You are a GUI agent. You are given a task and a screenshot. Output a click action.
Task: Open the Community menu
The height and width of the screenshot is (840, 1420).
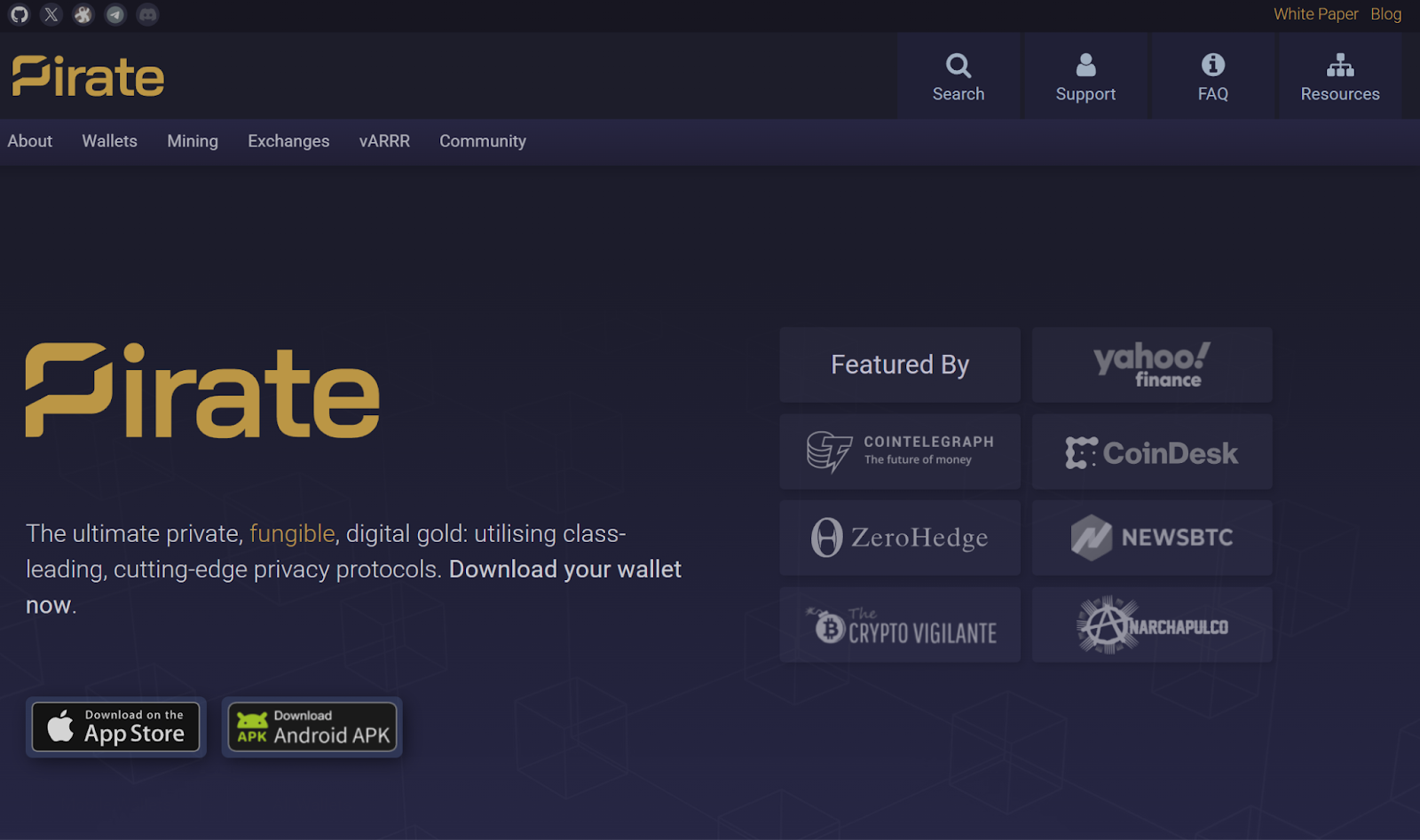483,141
